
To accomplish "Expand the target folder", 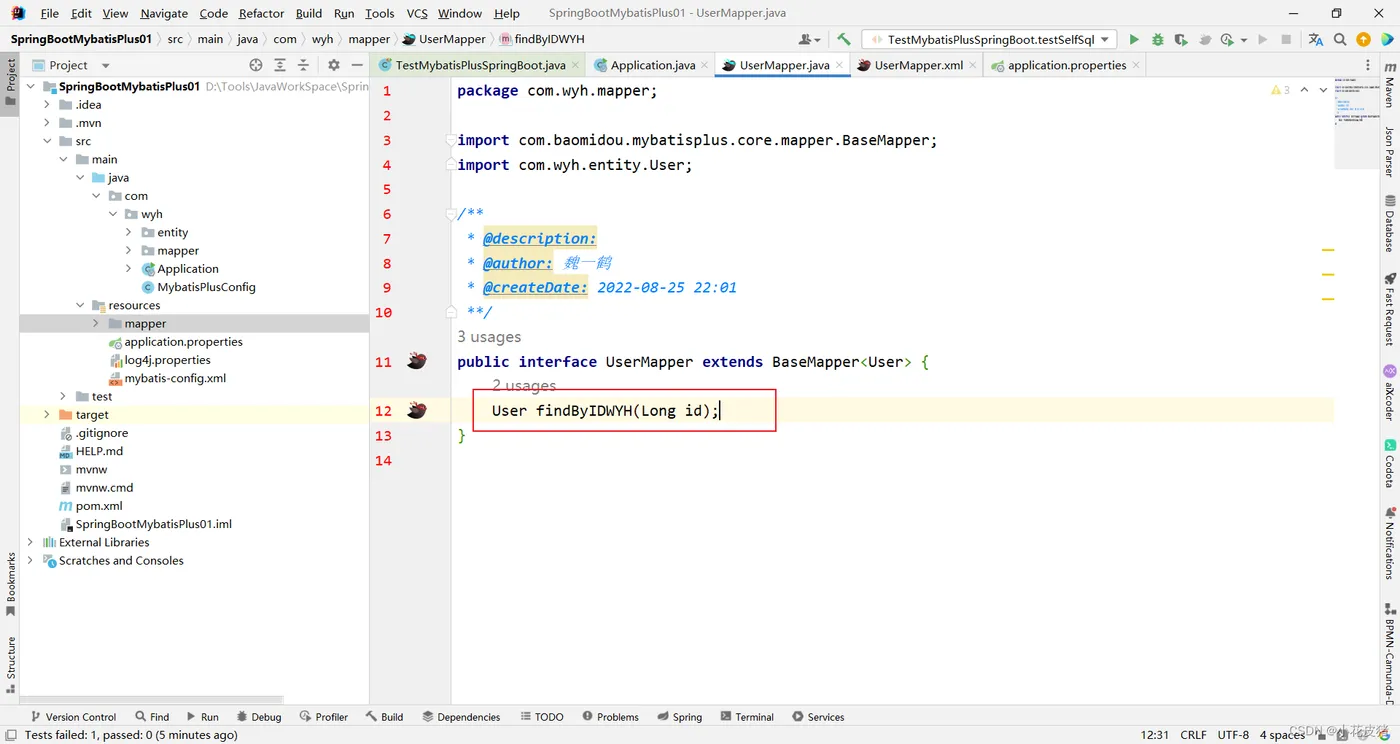I will [47, 414].
